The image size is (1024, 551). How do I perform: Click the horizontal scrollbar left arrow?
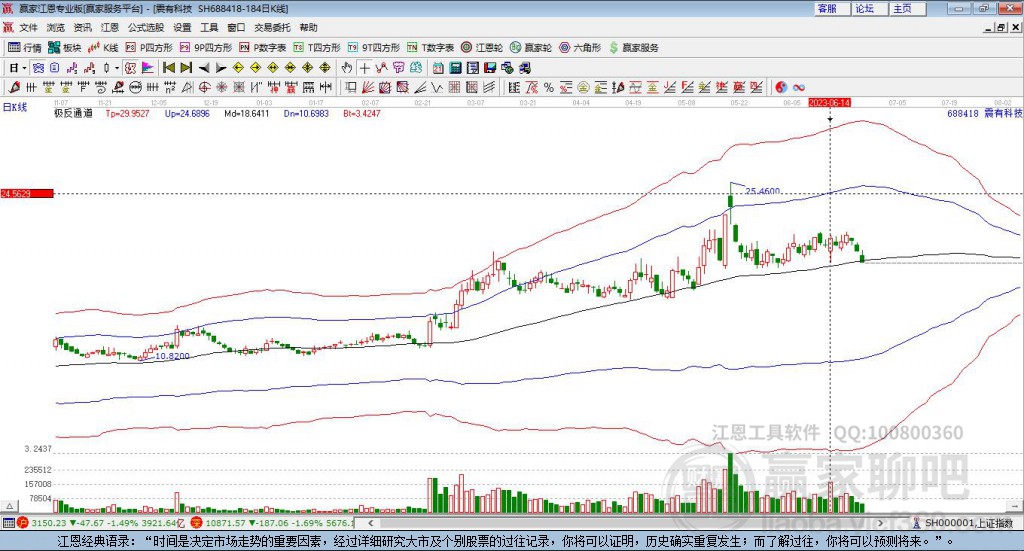click(370, 522)
